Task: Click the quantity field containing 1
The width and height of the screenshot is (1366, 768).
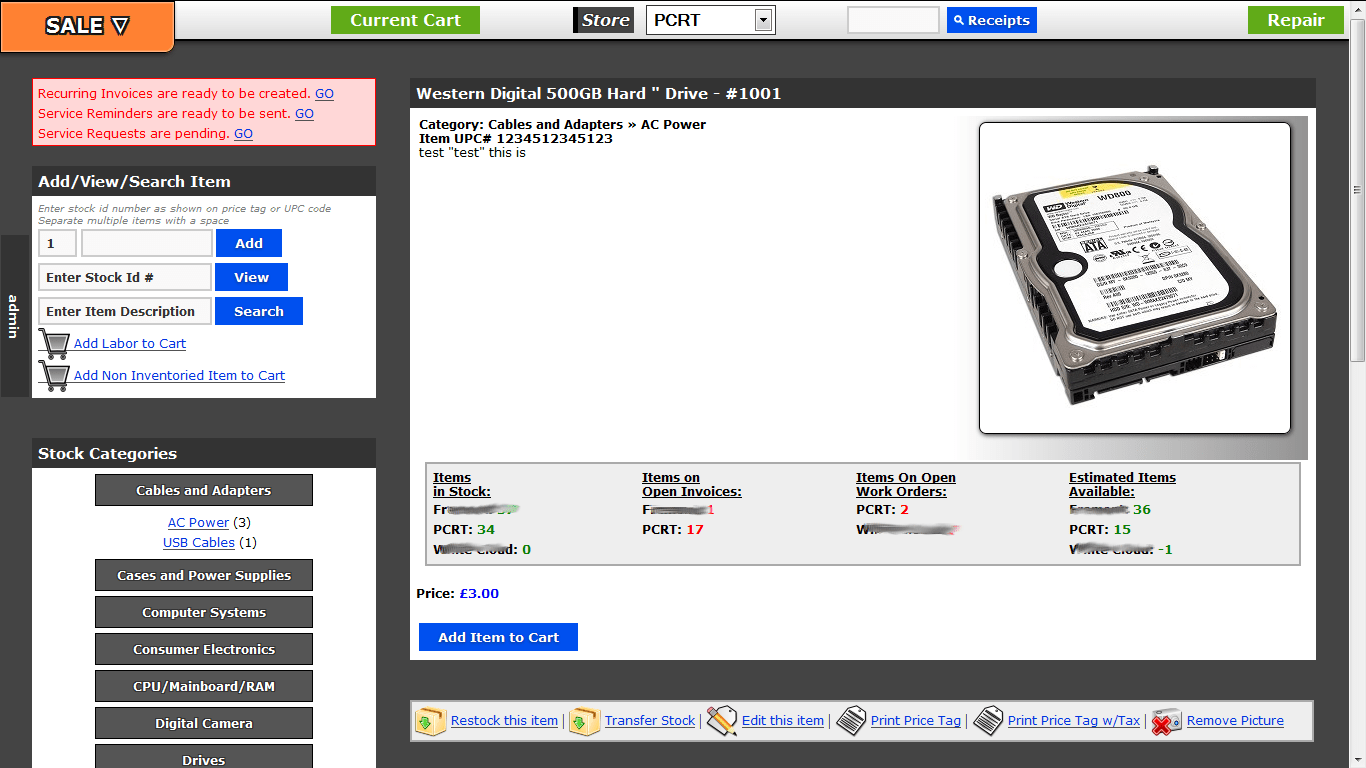Action: point(57,243)
